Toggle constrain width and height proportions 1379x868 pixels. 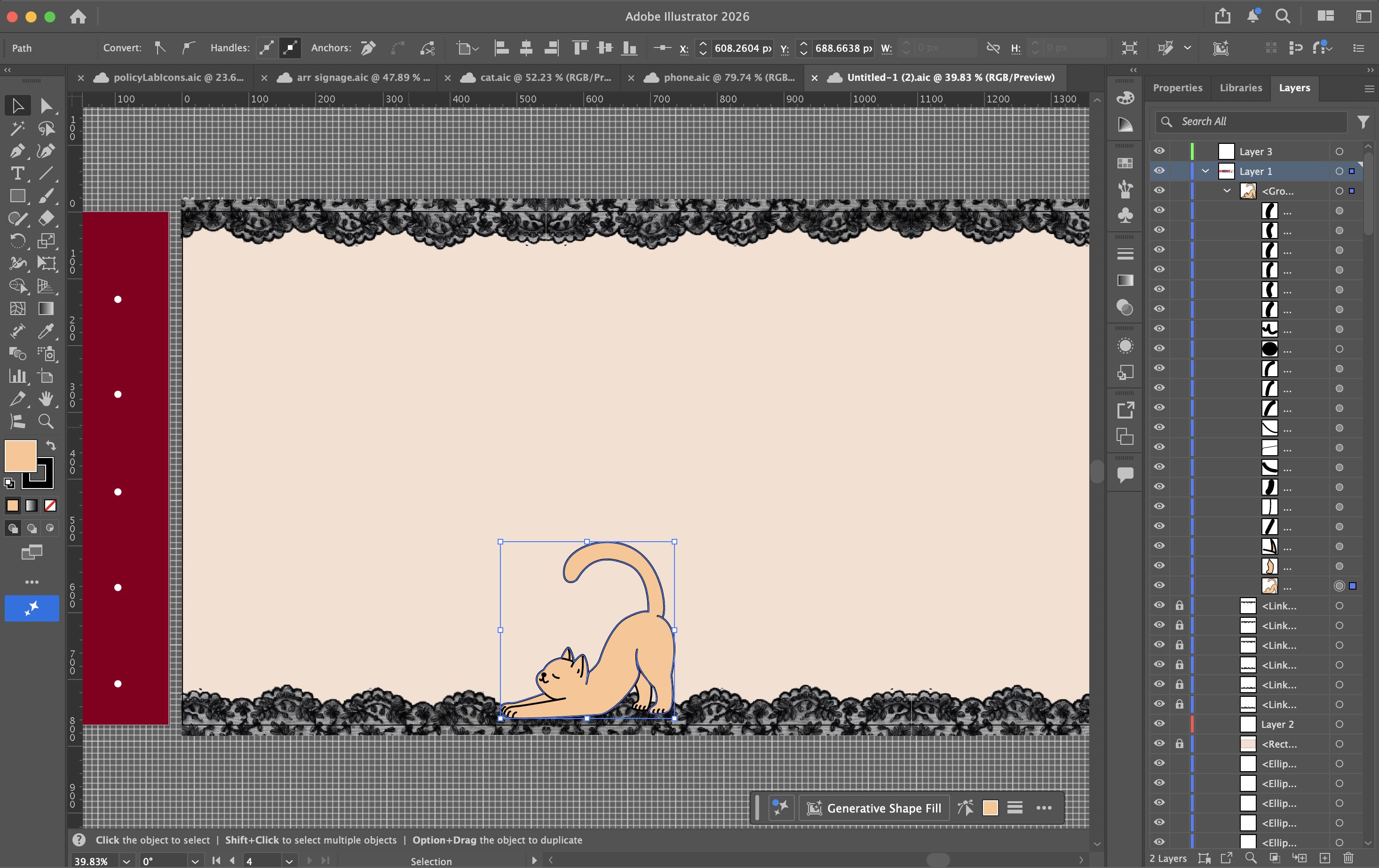click(993, 48)
